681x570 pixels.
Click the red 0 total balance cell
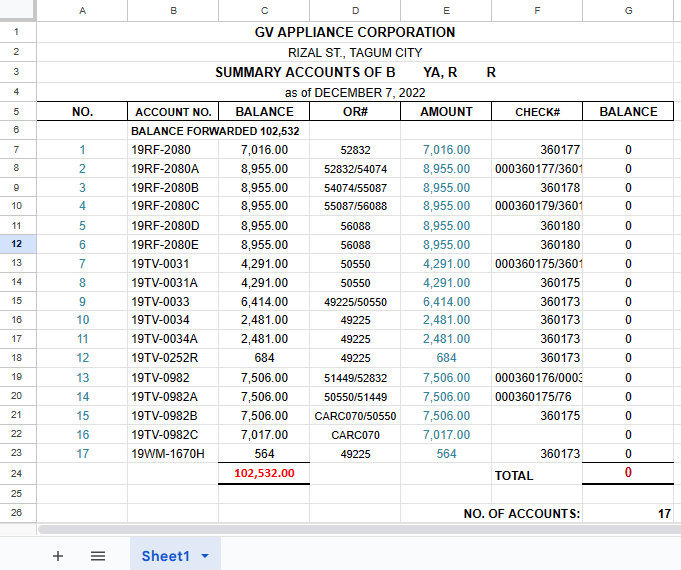coord(628,473)
